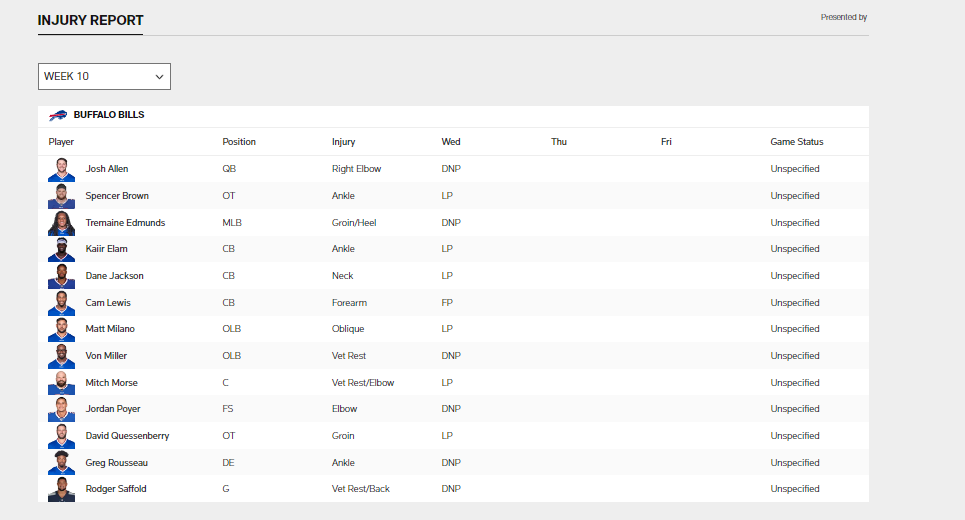The width and height of the screenshot is (965, 520).
Task: Open David Quessenberry's player link
Action: 127,436
